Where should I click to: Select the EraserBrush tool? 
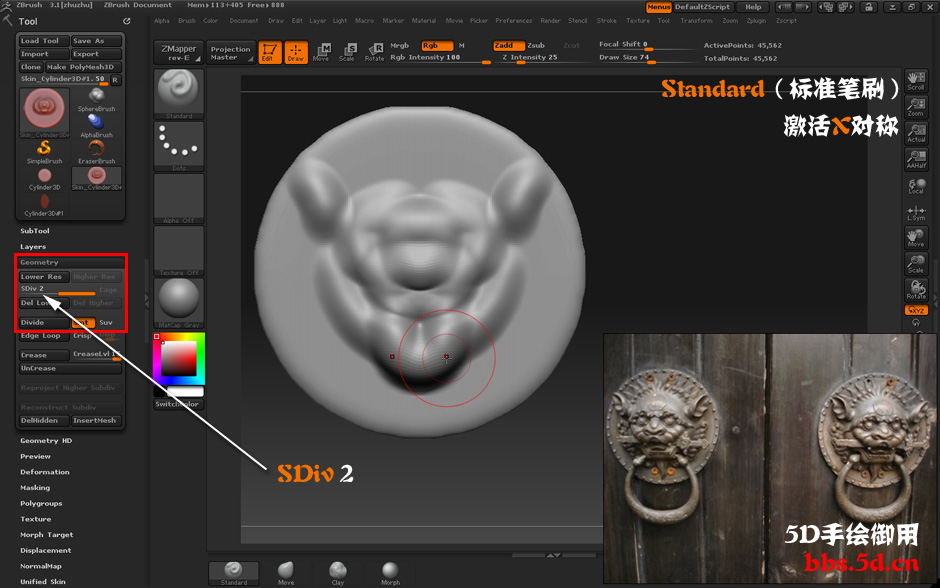(x=97, y=152)
